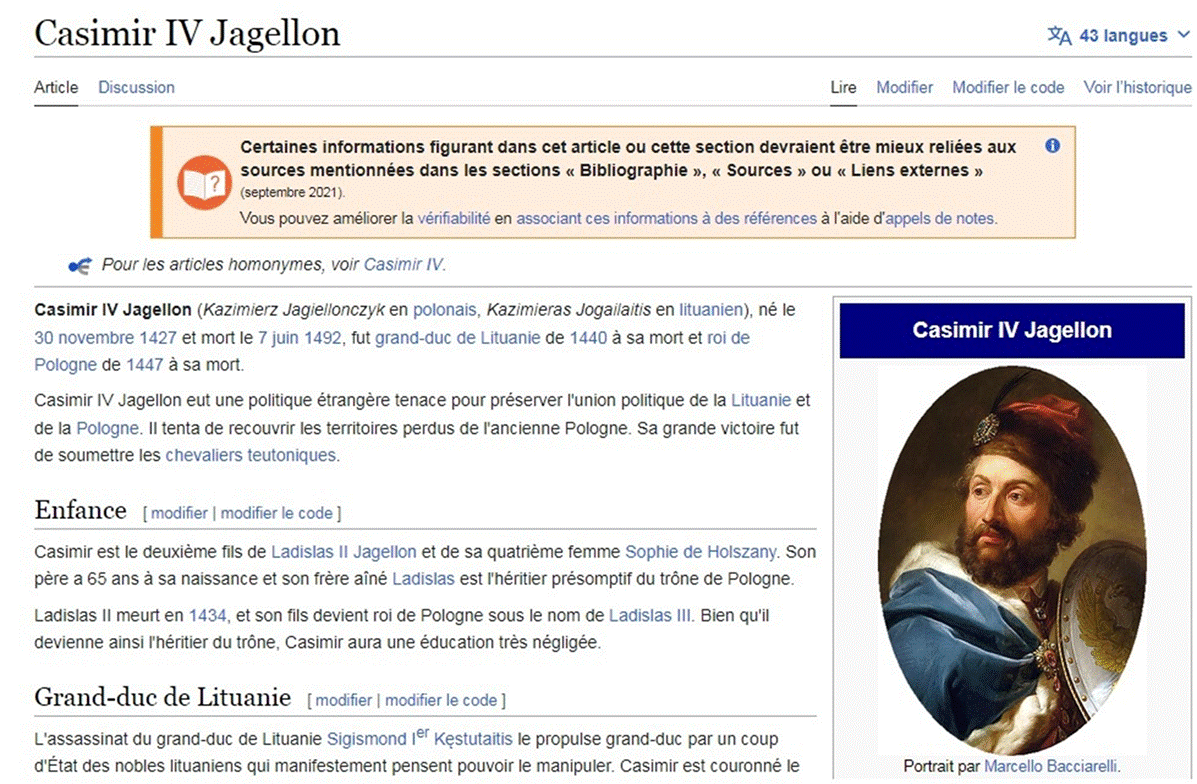The width and height of the screenshot is (1197, 784).
Task: Click modifier le code next to Grand-duc de Lituanie
Action: click(x=440, y=700)
